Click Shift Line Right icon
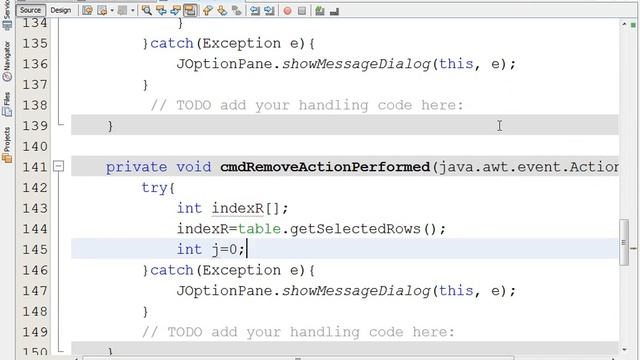640x360 pixels. pos(269,11)
